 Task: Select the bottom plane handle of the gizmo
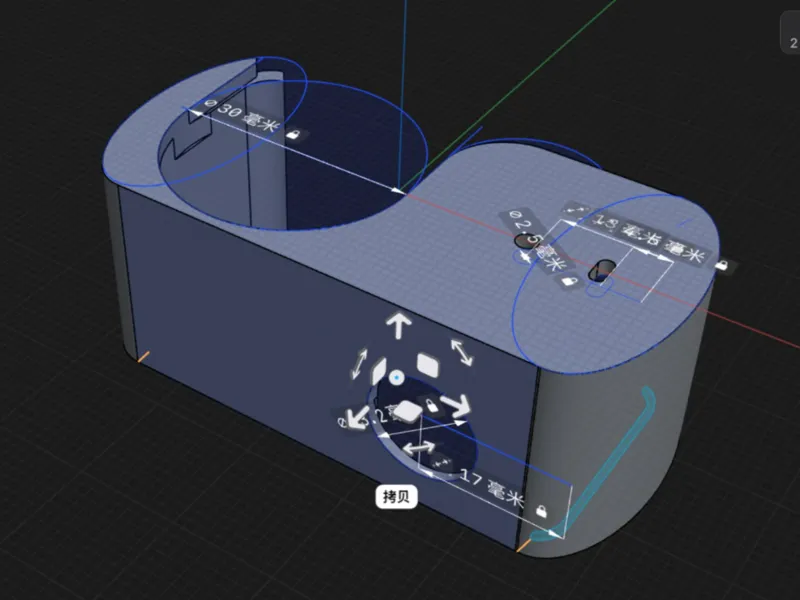click(408, 412)
